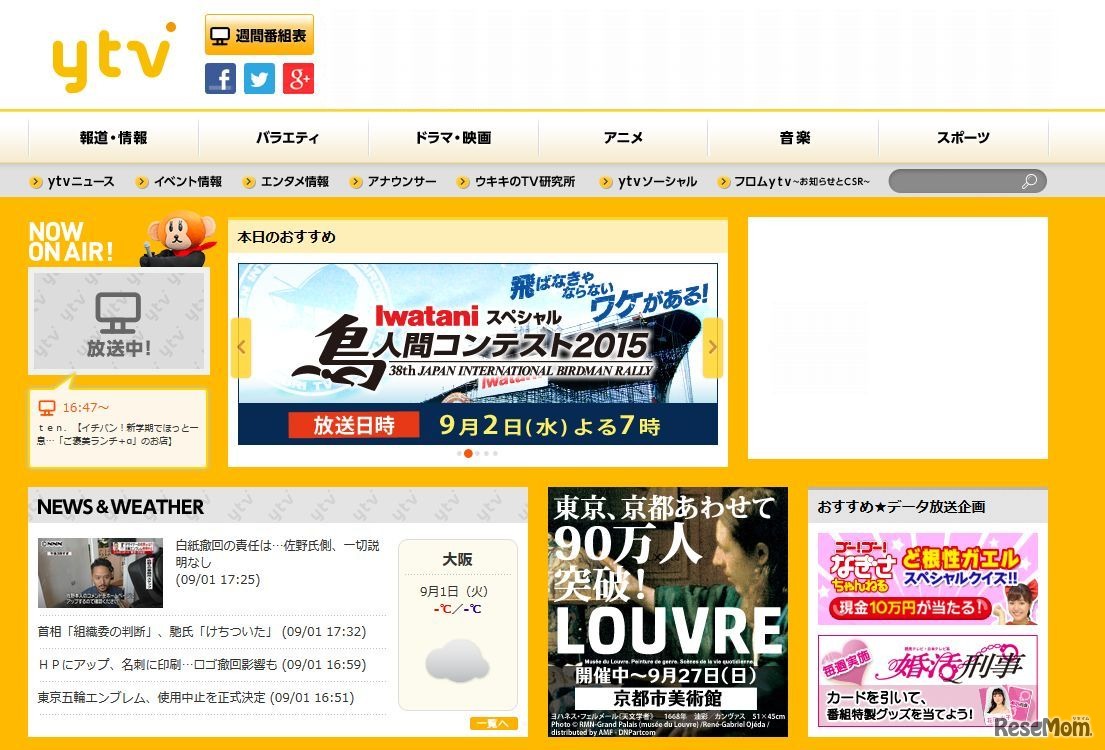1105x750 pixels.
Task: Open the LOUVRE exhibition advertisement
Action: point(668,612)
